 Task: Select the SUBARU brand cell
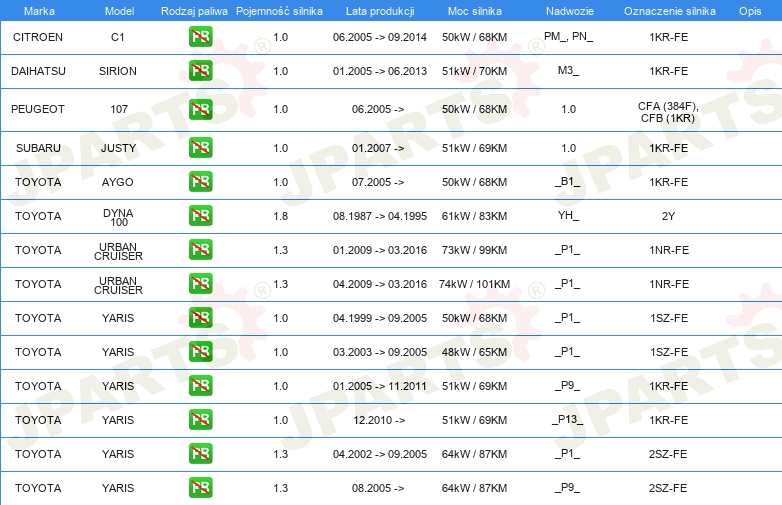click(38, 148)
